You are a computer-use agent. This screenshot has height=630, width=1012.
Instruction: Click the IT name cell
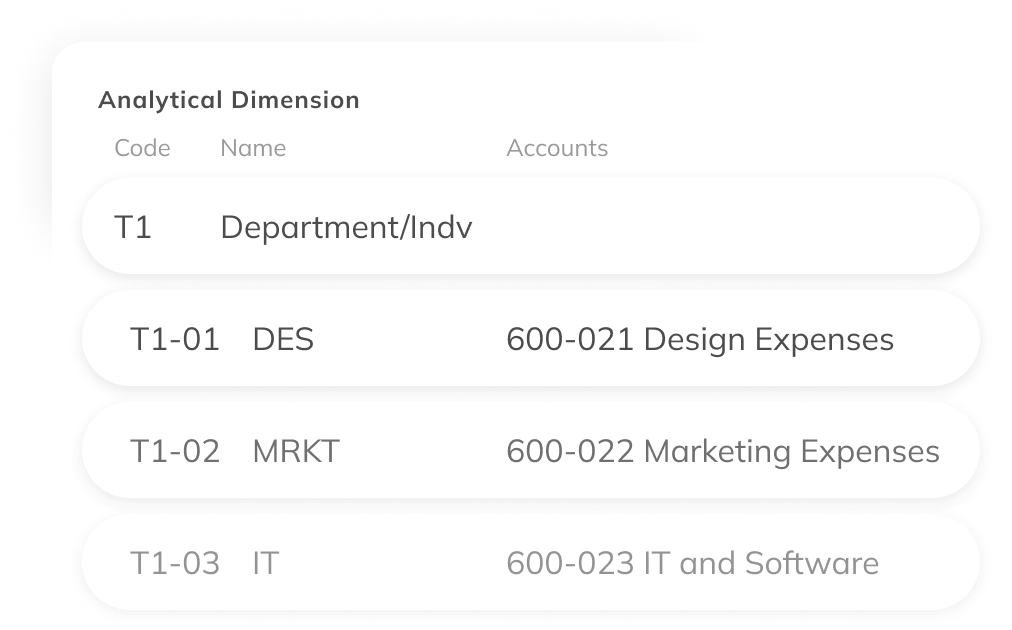pyautogui.click(x=266, y=563)
